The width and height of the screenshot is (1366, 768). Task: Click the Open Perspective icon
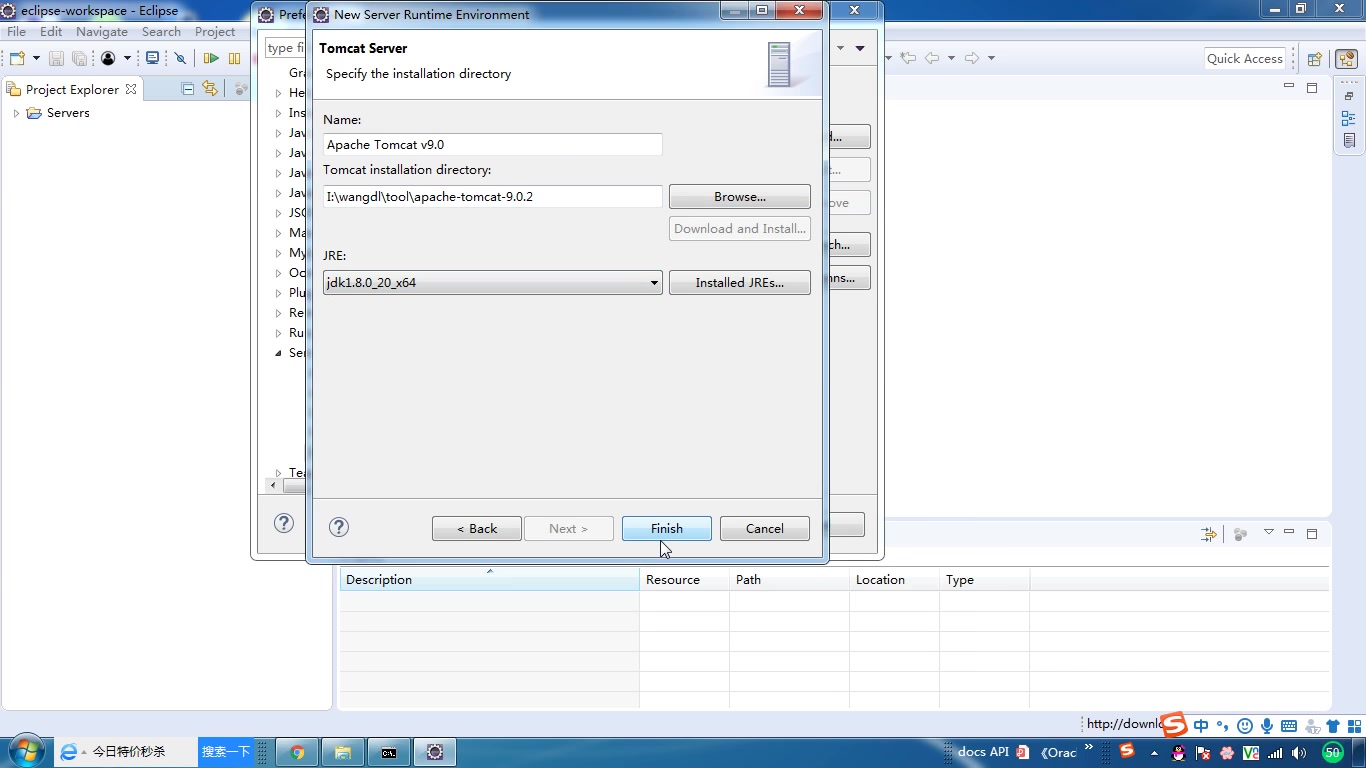(1315, 59)
